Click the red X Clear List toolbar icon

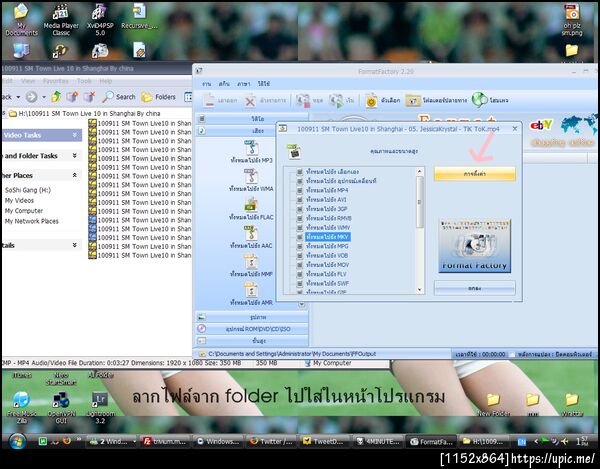250,101
